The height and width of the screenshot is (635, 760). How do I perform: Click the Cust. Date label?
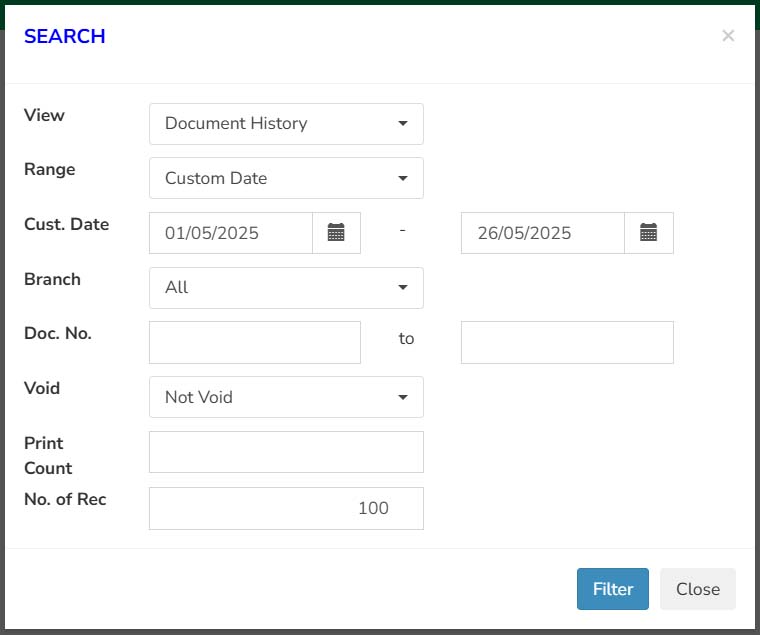tap(66, 224)
